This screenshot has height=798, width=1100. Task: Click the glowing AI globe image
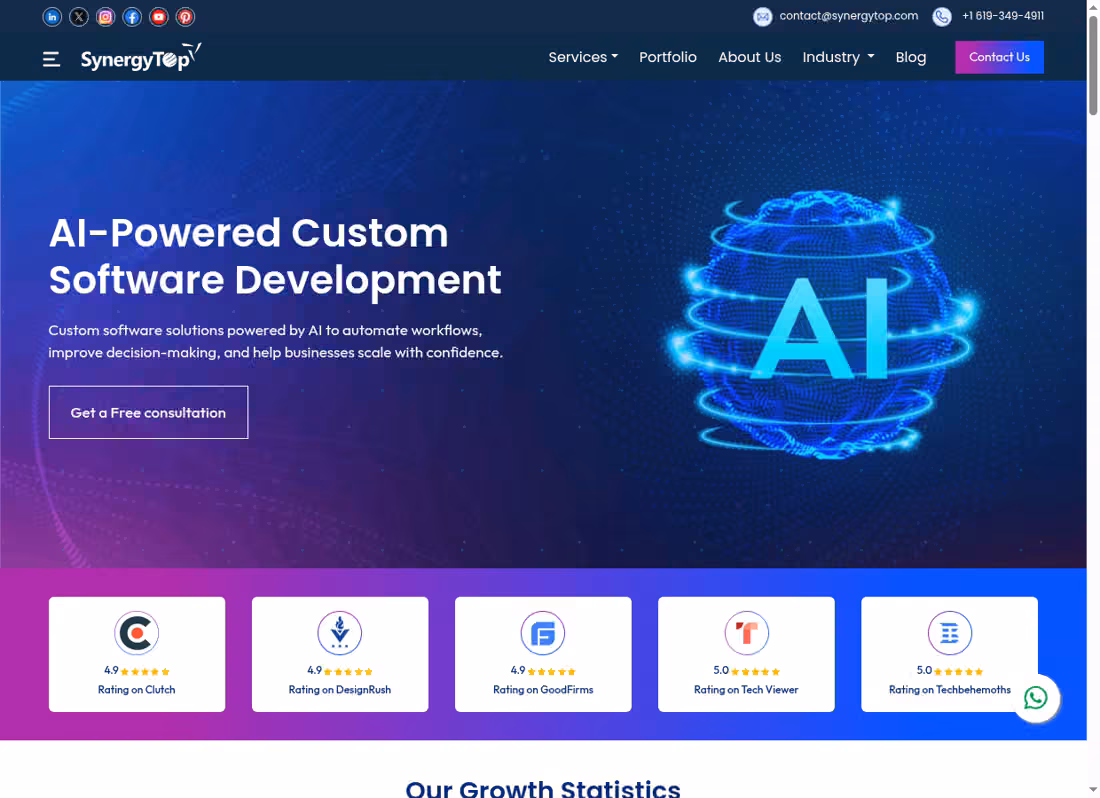click(x=822, y=324)
